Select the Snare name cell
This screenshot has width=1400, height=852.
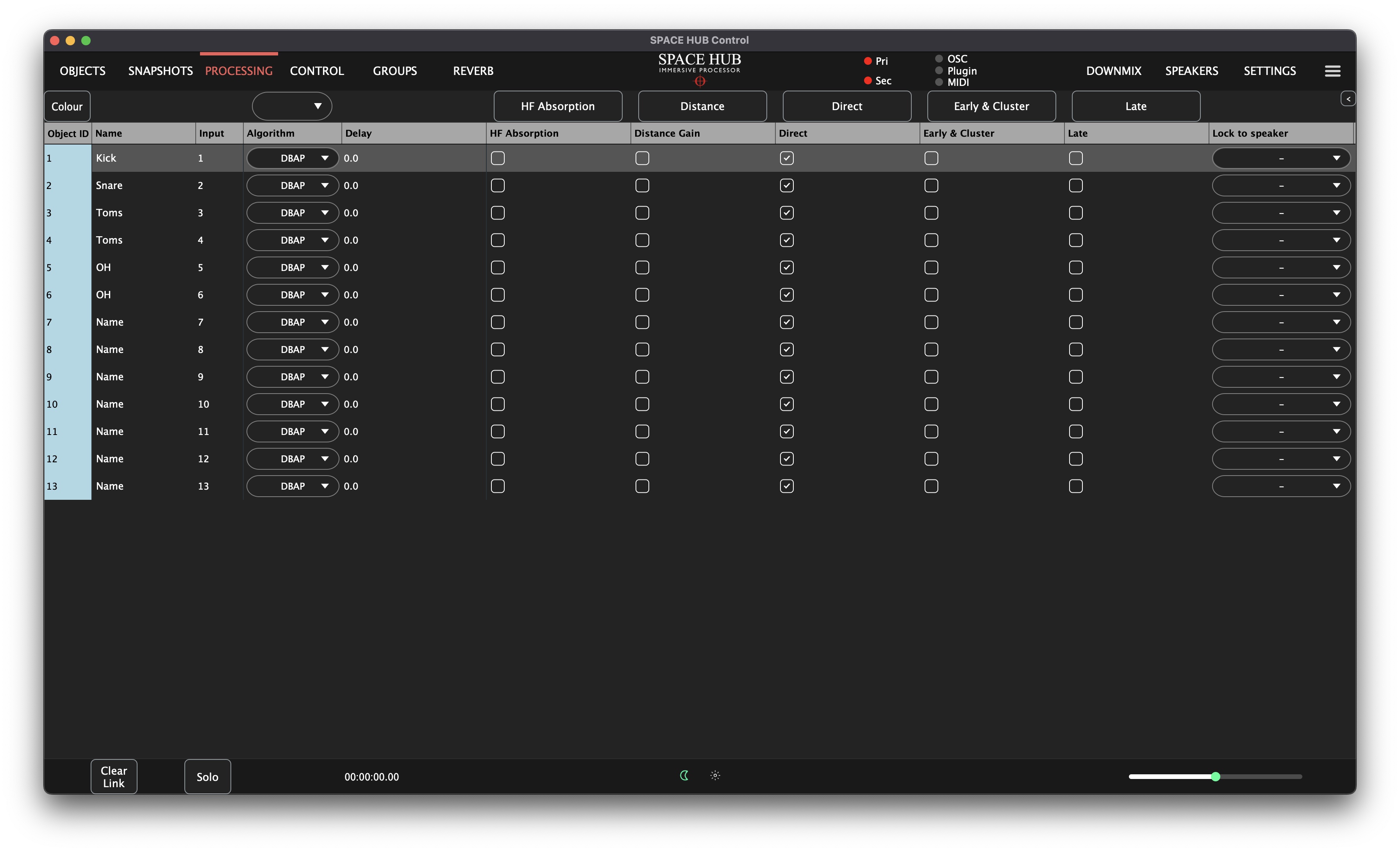tap(144, 185)
